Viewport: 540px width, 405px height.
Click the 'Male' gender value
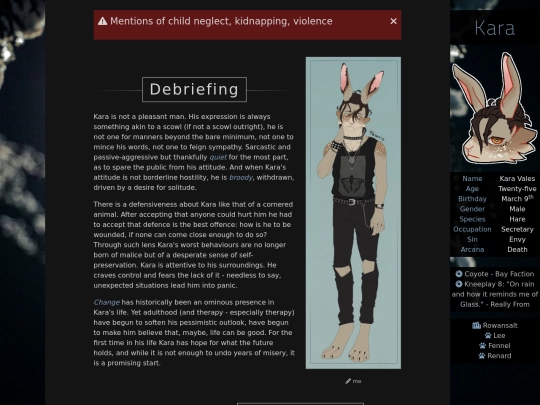click(x=517, y=209)
